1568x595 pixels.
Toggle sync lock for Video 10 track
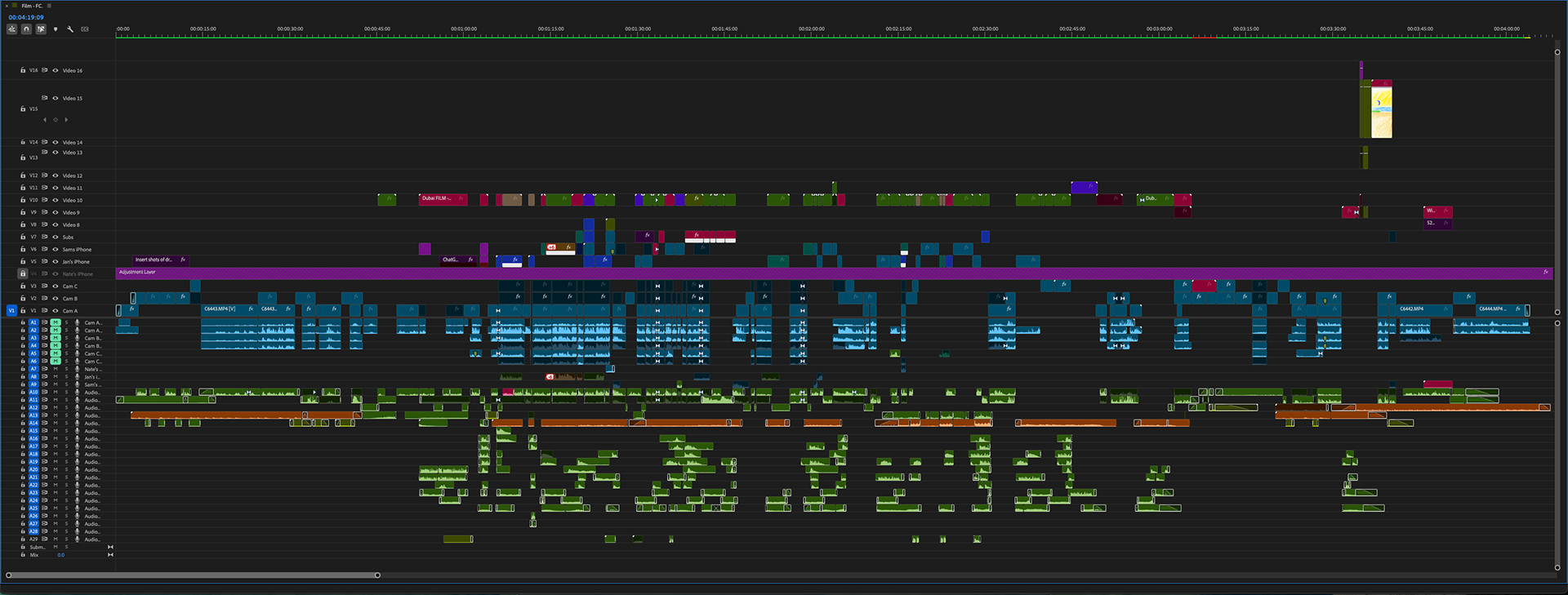pyautogui.click(x=45, y=200)
